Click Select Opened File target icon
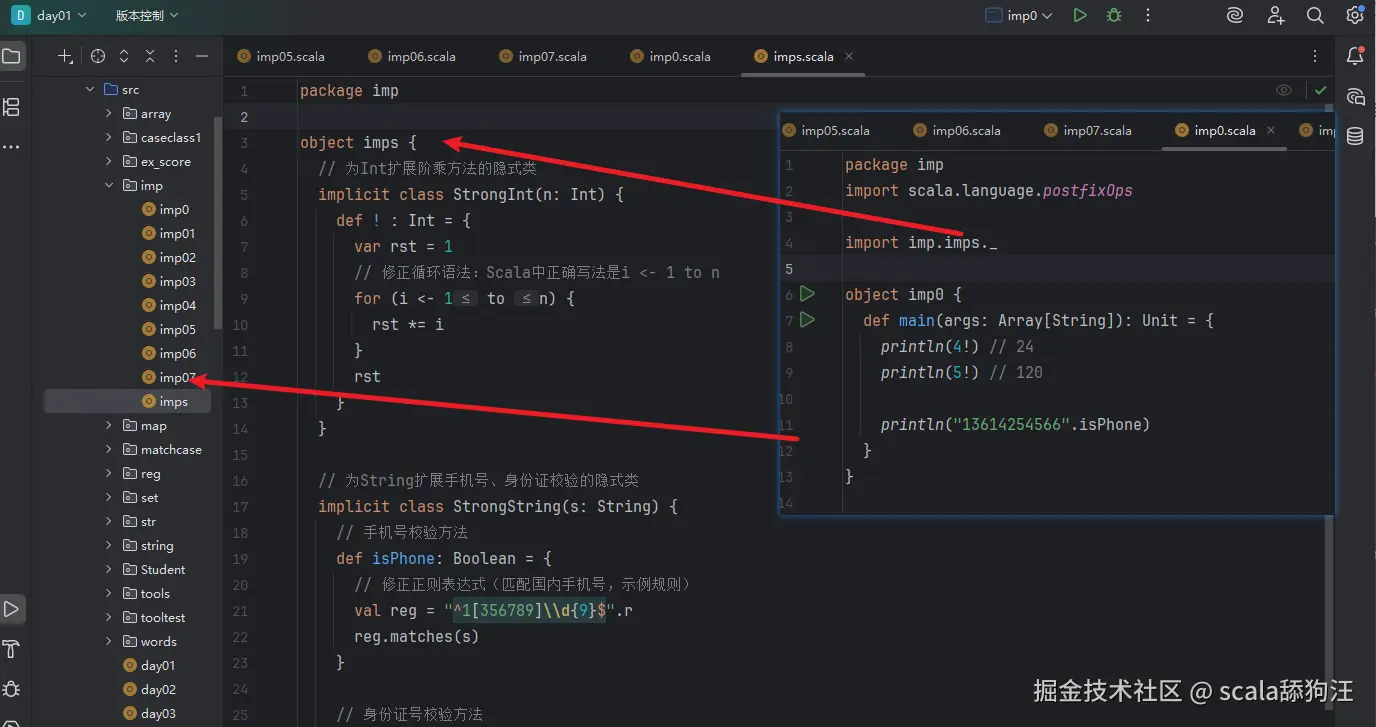Viewport: 1376px width, 727px height. (x=97, y=57)
